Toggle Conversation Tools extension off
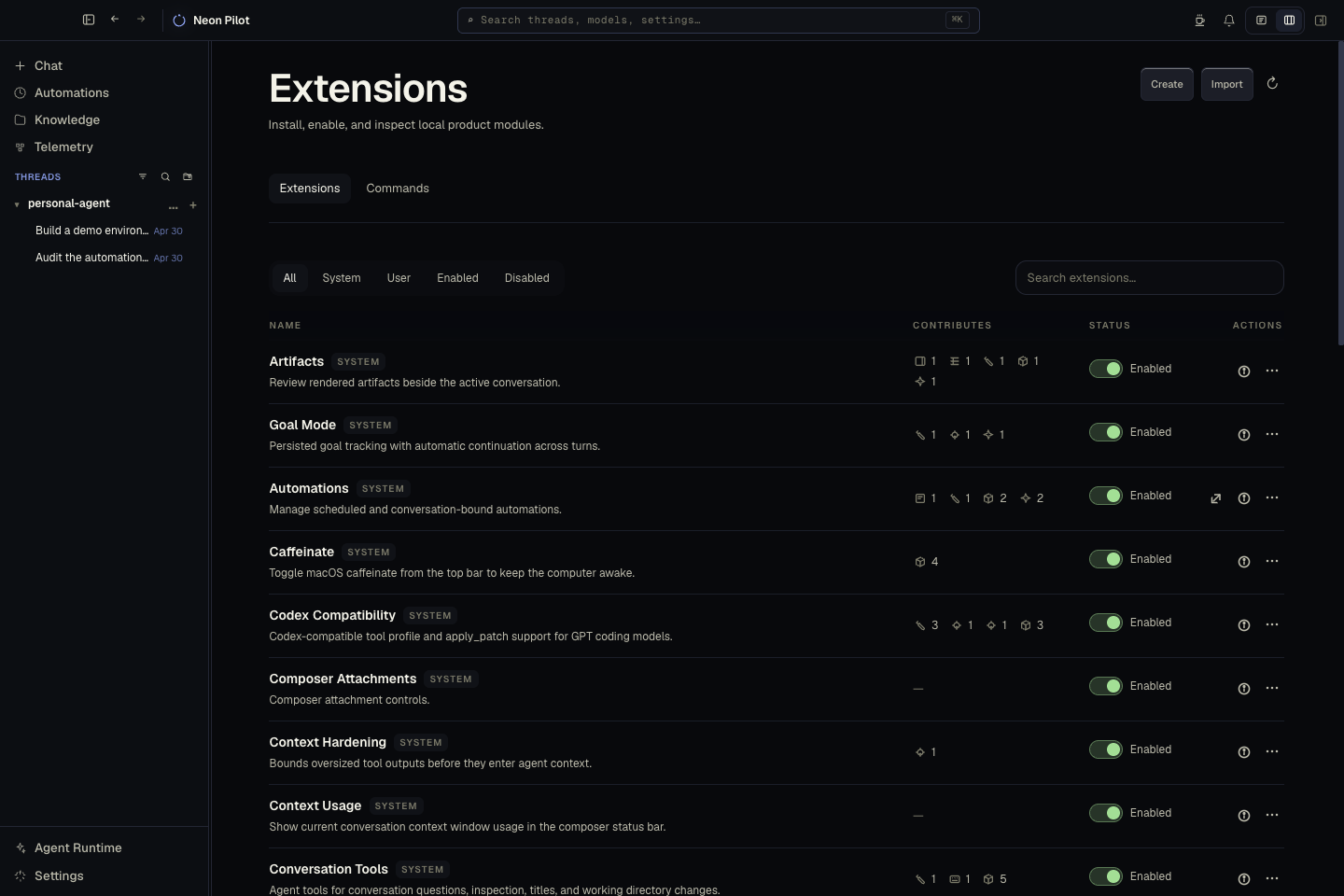This screenshot has height=896, width=1344. pos(1106,876)
